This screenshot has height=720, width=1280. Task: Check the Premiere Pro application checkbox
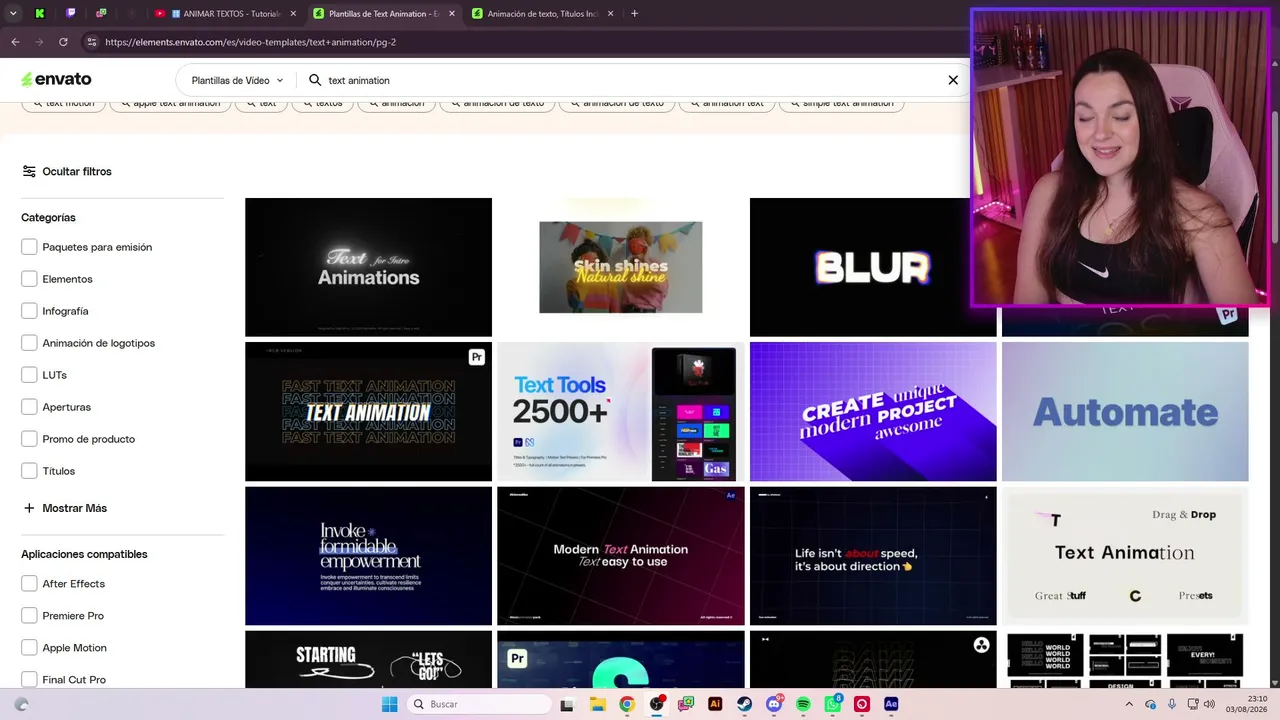(29, 616)
